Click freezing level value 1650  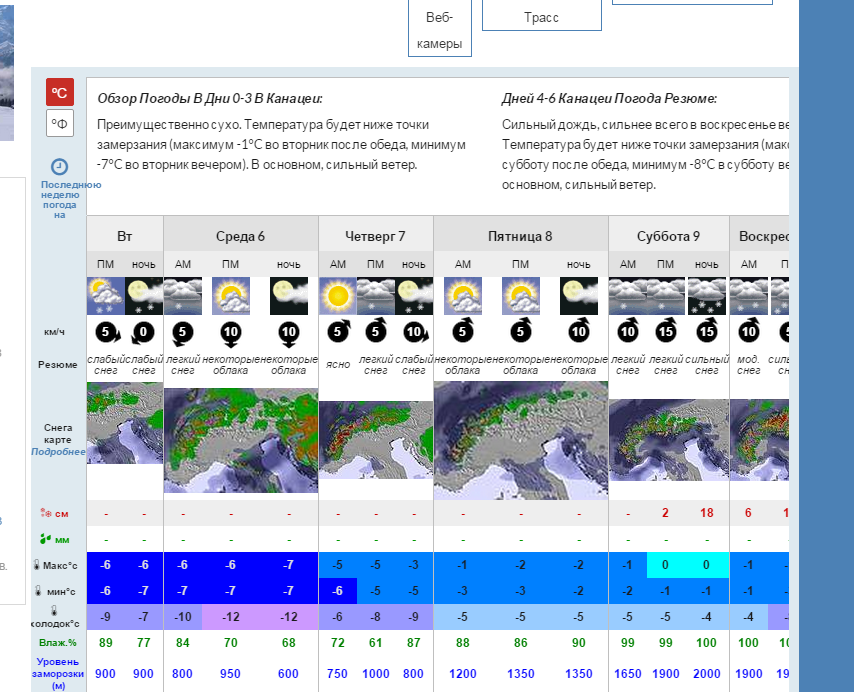628,674
